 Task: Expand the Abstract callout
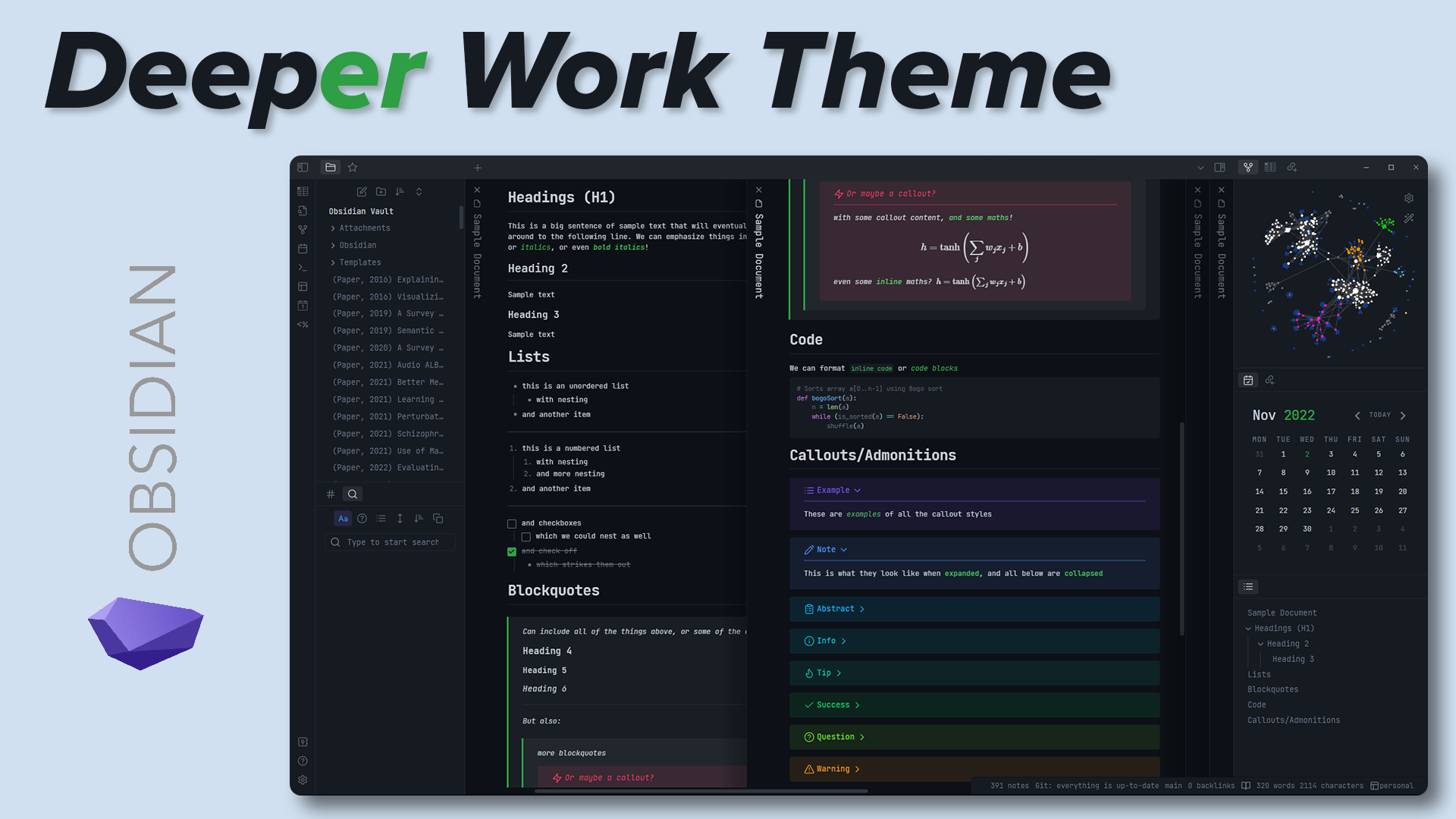862,609
